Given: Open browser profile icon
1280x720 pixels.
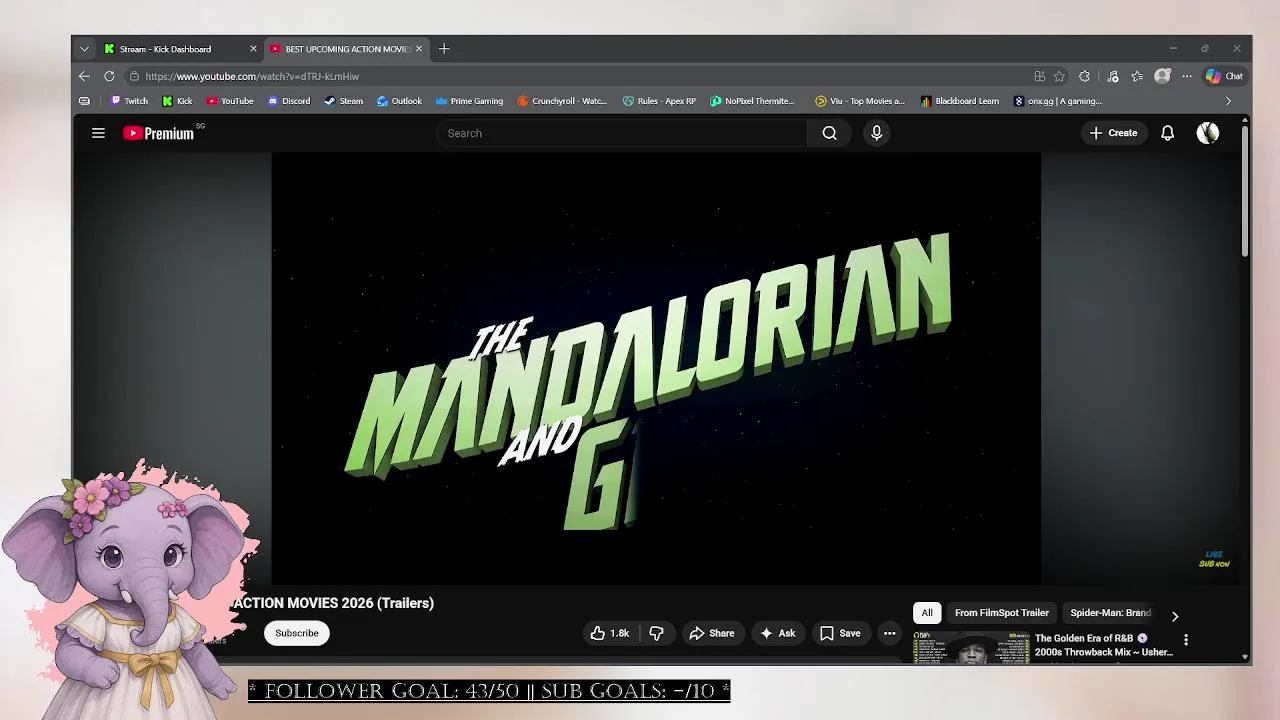Looking at the screenshot, I should click(x=1162, y=76).
